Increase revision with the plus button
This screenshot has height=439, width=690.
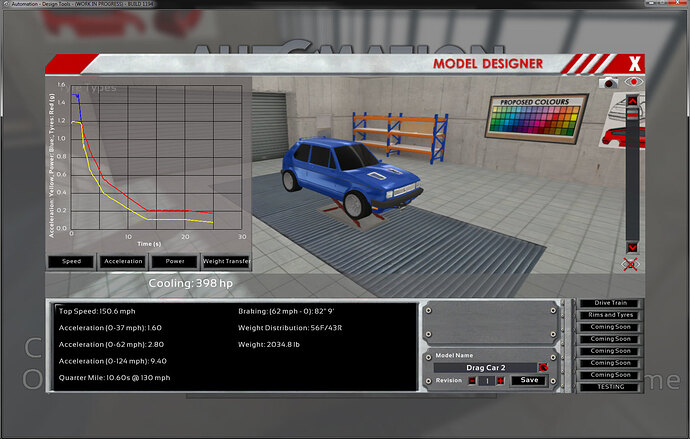tap(500, 380)
